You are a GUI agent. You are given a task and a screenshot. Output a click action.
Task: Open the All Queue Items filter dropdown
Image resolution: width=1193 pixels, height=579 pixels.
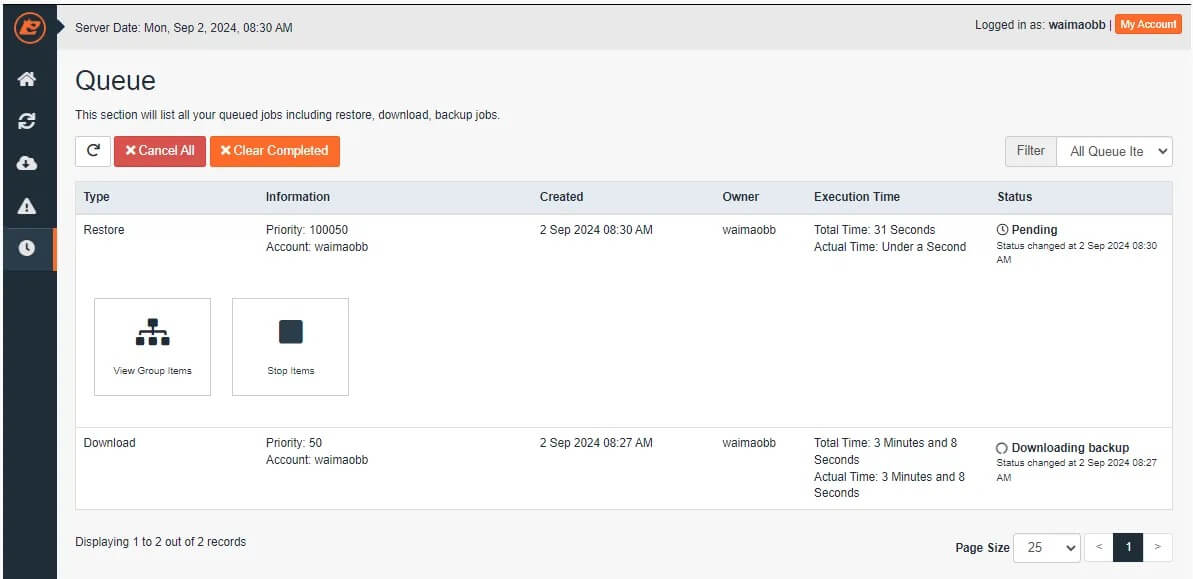[x=1114, y=151]
